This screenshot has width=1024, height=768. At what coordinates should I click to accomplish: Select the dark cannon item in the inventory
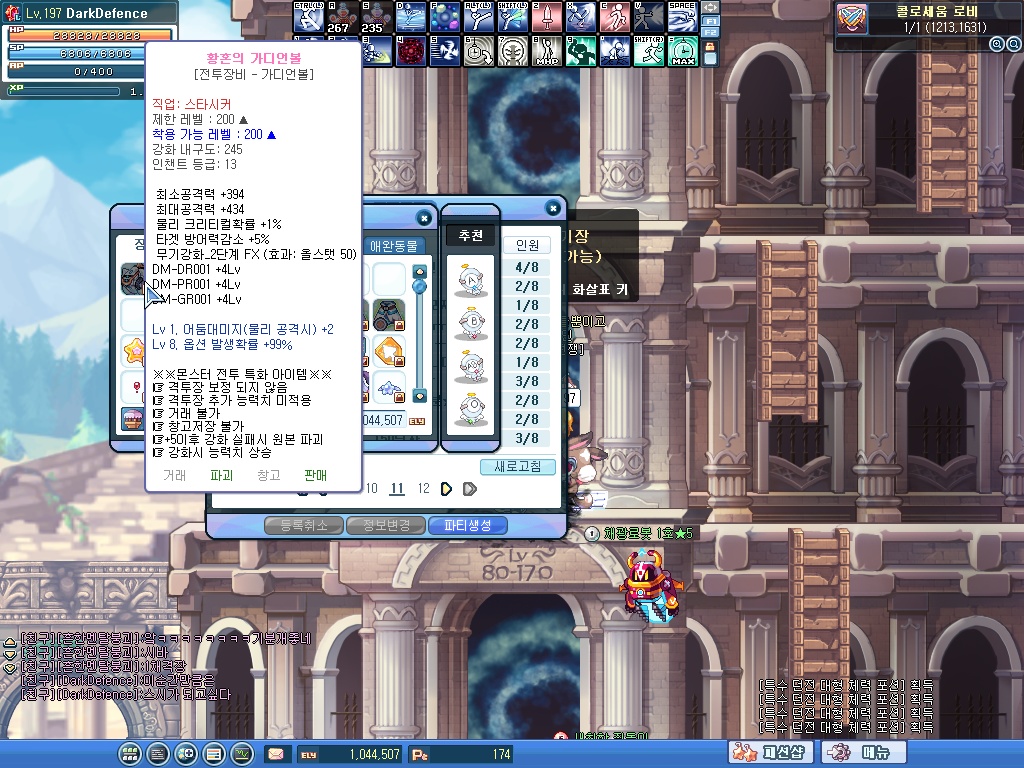coord(389,315)
